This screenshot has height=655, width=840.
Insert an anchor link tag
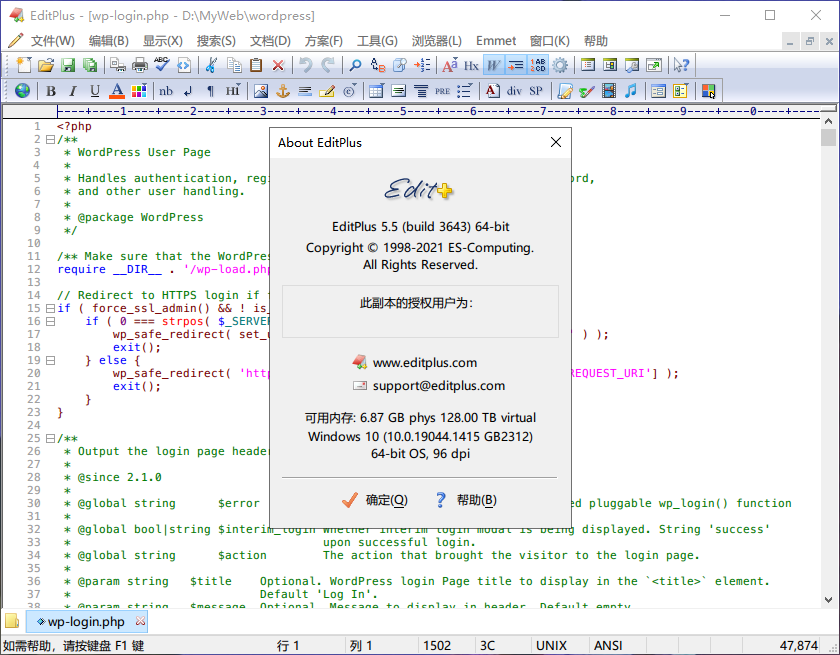pos(283,91)
